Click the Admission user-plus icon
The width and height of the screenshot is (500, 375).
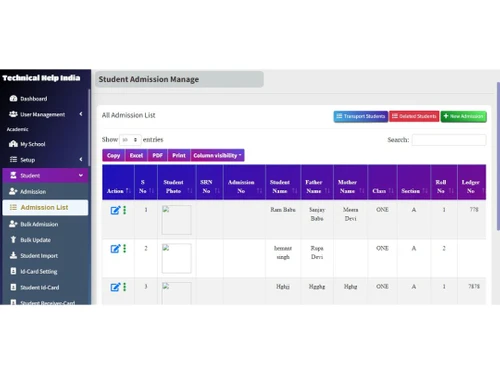(x=13, y=191)
